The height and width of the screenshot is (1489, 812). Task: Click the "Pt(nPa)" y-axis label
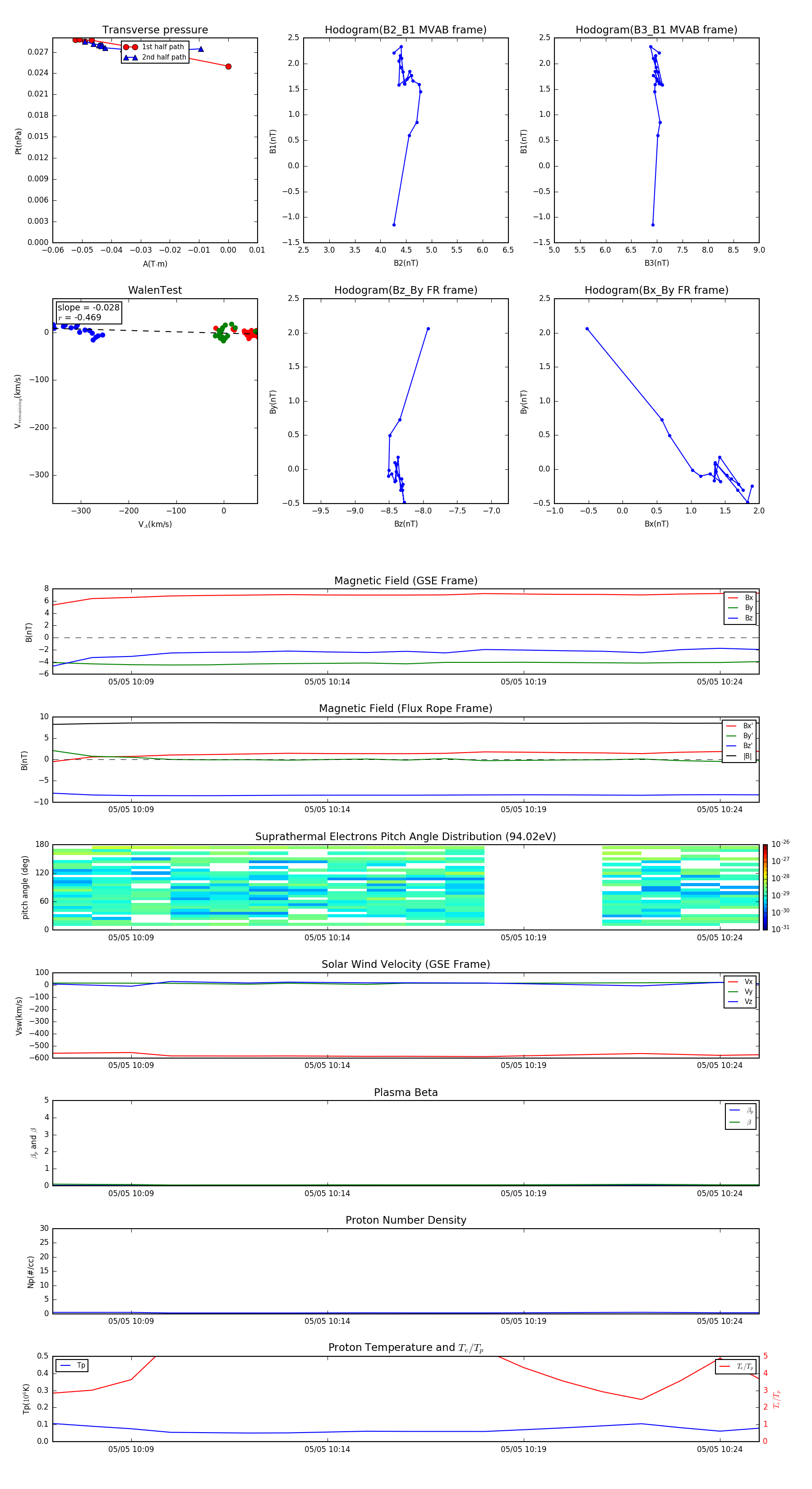click(x=18, y=140)
